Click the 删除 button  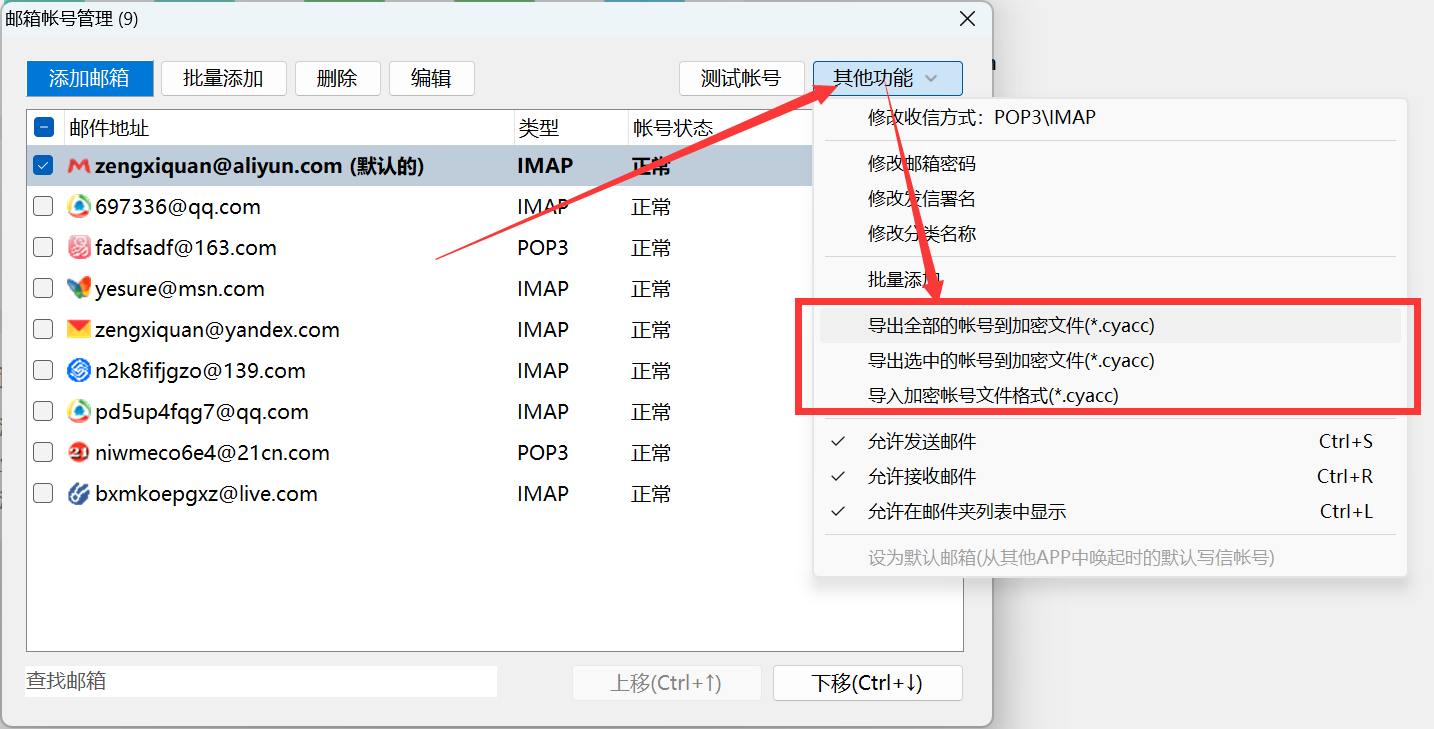click(338, 79)
